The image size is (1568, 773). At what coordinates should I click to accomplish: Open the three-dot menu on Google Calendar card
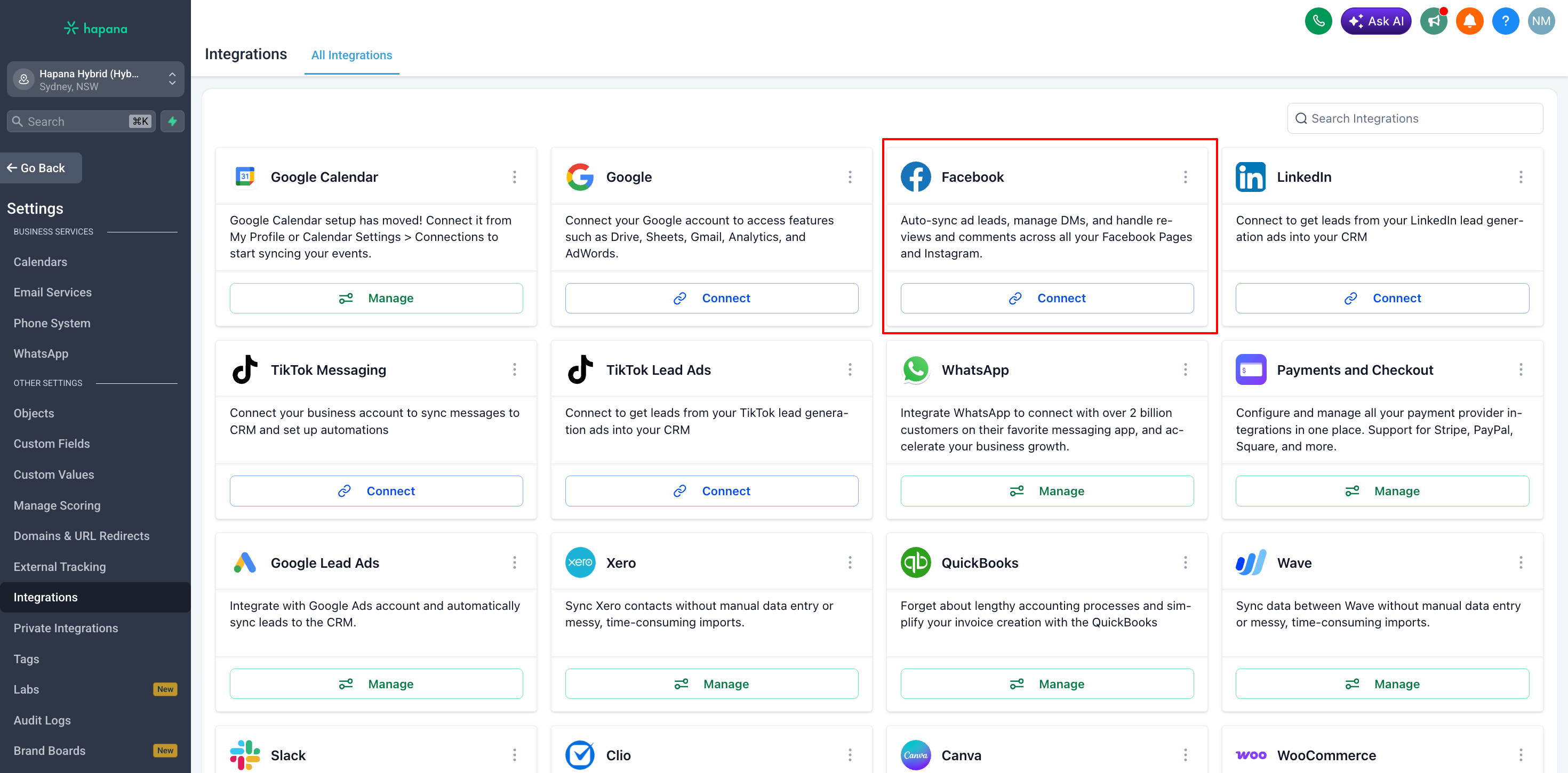(x=514, y=177)
